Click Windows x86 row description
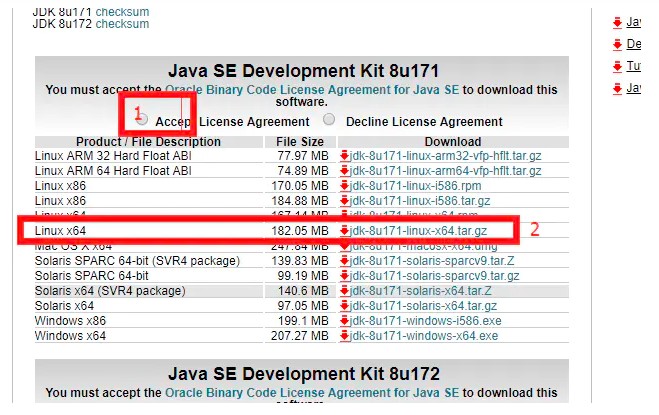This screenshot has height=415, width=659. click(70, 321)
